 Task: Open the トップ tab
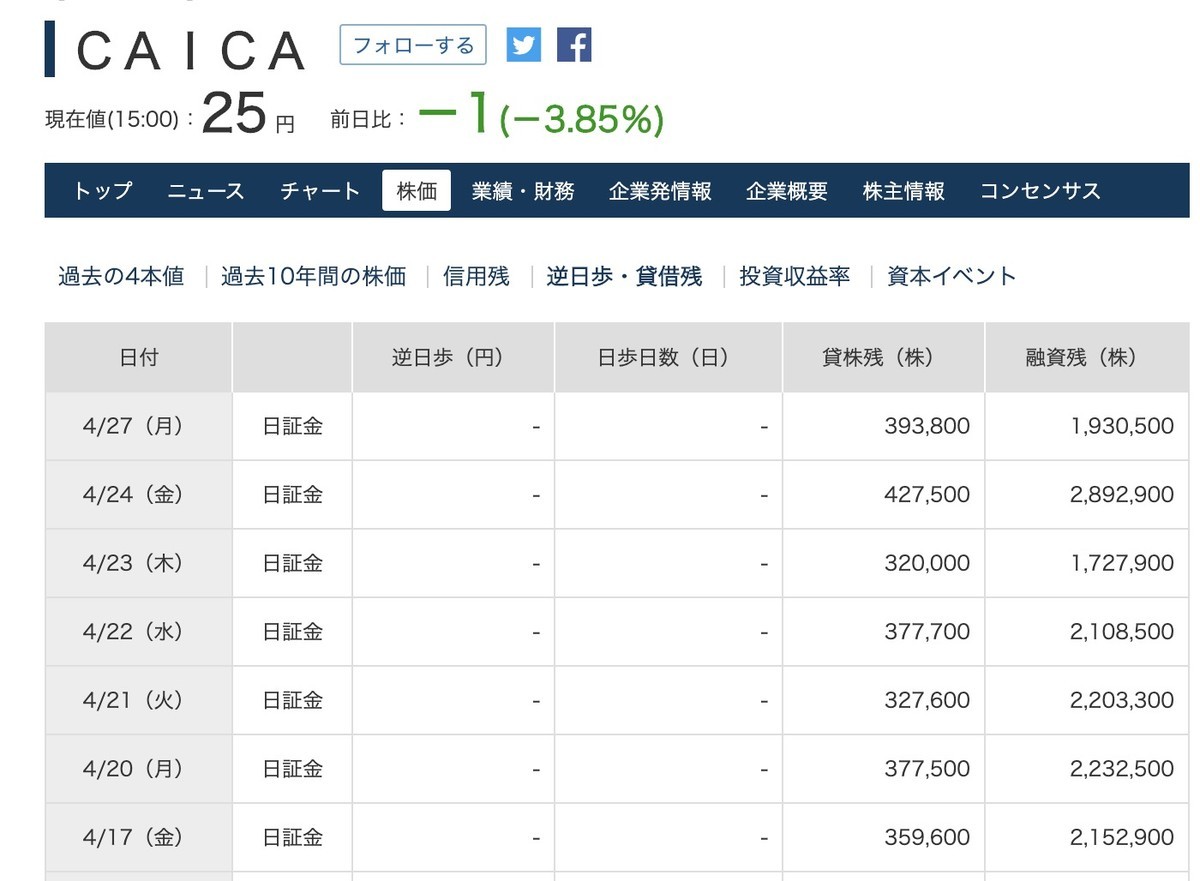[102, 191]
